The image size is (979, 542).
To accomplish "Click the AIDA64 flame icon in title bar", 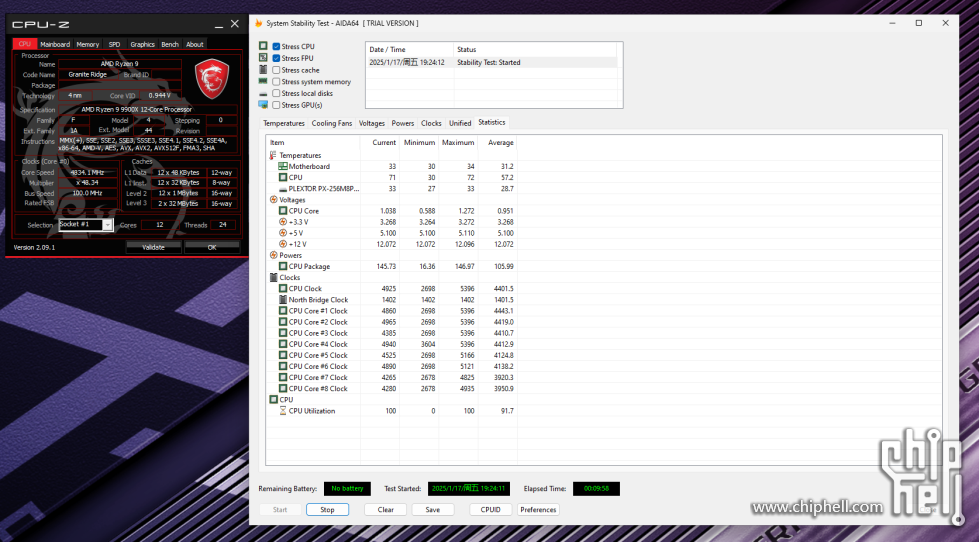I will point(258,23).
